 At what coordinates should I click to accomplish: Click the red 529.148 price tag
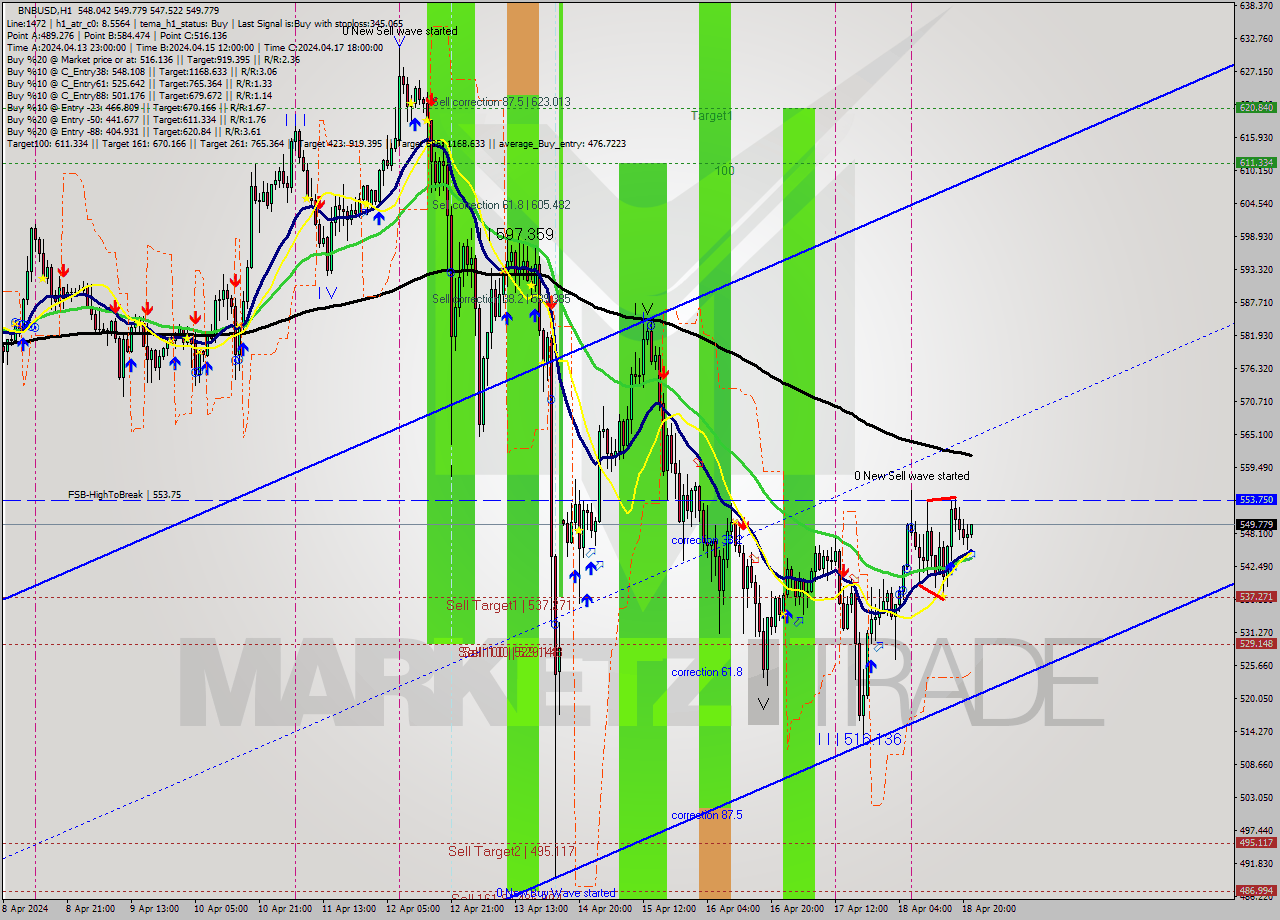[x=1256, y=644]
